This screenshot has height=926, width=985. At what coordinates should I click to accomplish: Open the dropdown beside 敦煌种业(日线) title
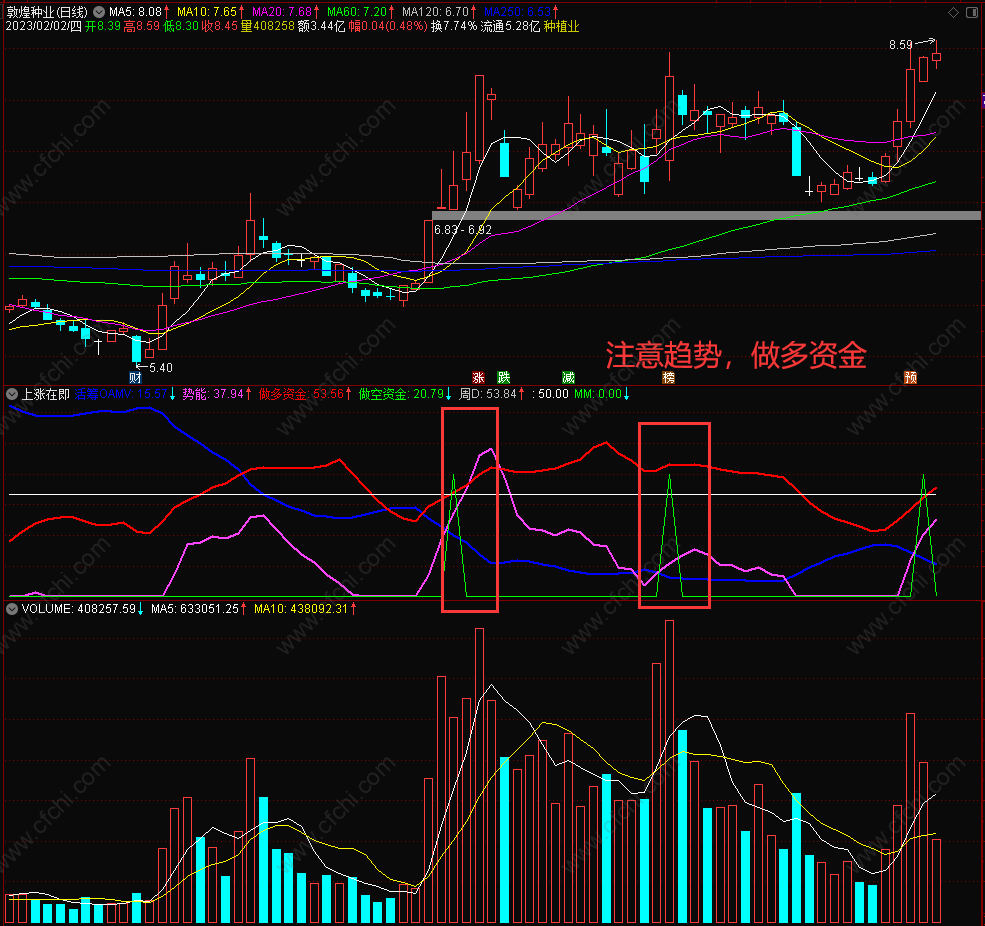pyautogui.click(x=99, y=11)
